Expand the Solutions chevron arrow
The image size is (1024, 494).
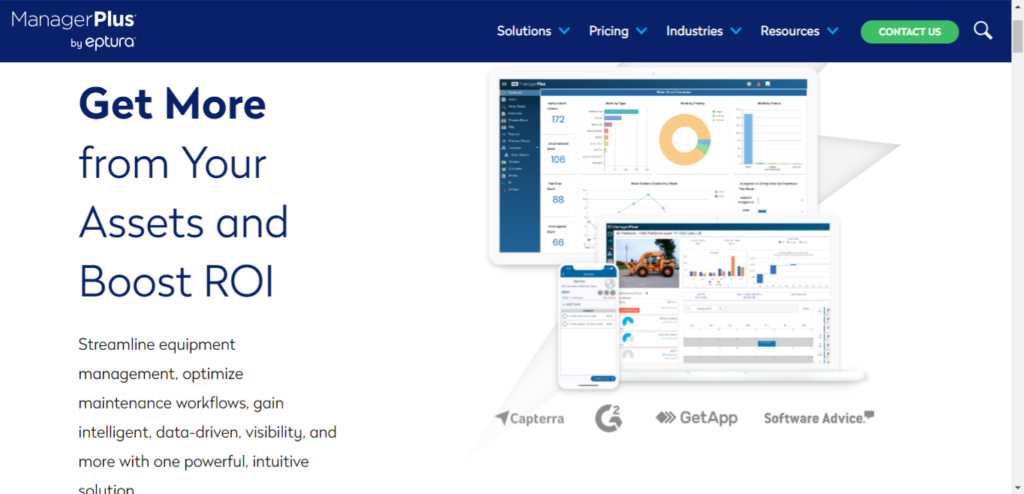tap(564, 31)
